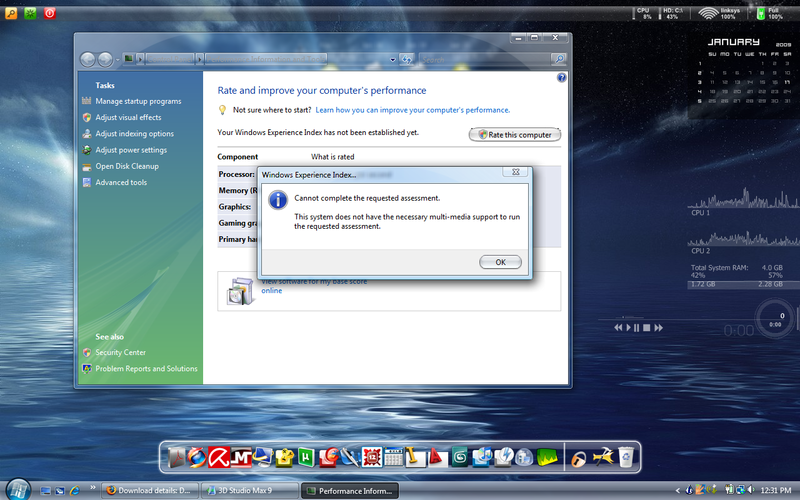Screen dimensions: 800x500
Task: Click the Search field in window
Action: pos(485,60)
